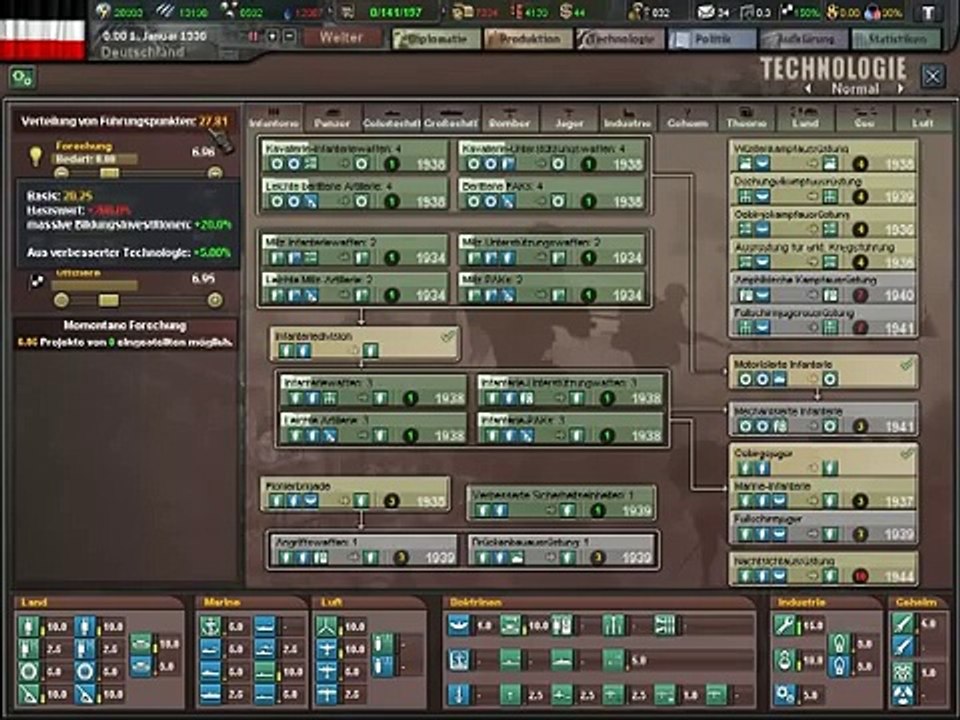The height and width of the screenshot is (720, 960).
Task: Click the Weiter button
Action: pos(342,37)
